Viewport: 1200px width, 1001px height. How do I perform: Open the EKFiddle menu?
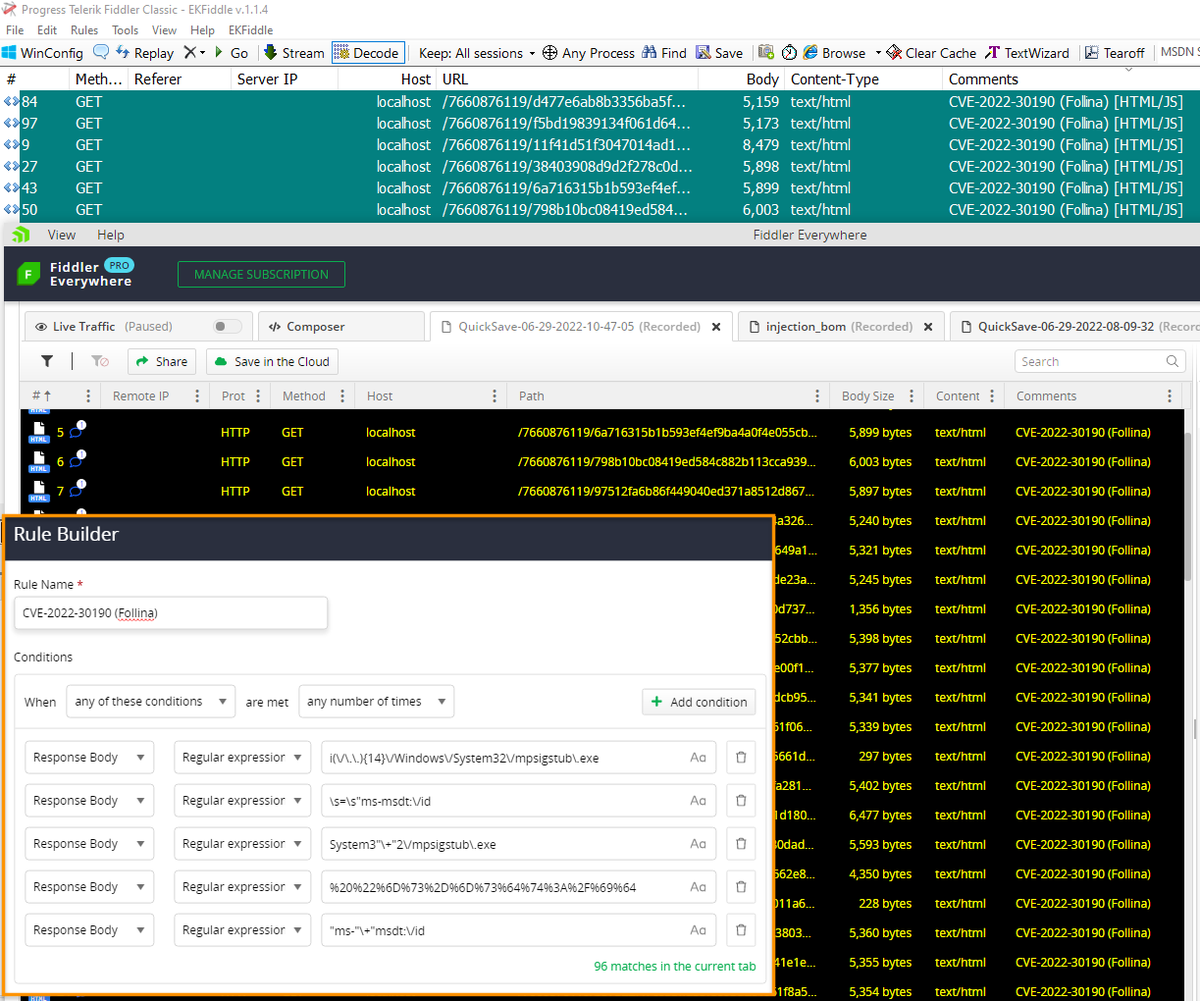pyautogui.click(x=251, y=30)
